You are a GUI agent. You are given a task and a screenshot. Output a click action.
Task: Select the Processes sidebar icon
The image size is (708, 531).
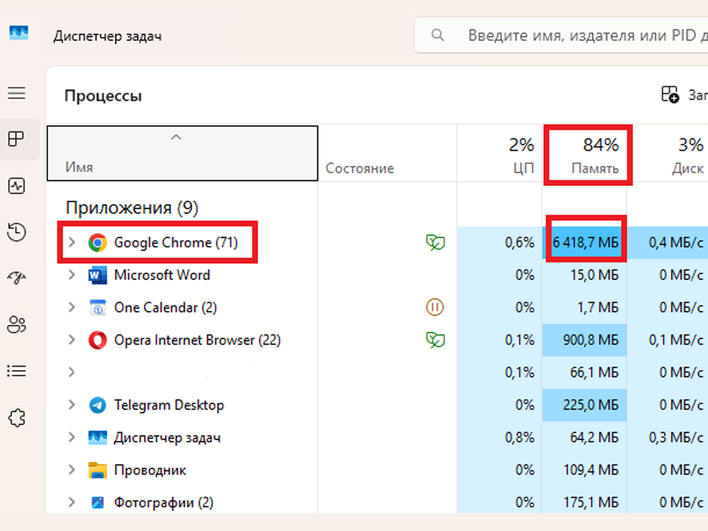click(x=17, y=139)
